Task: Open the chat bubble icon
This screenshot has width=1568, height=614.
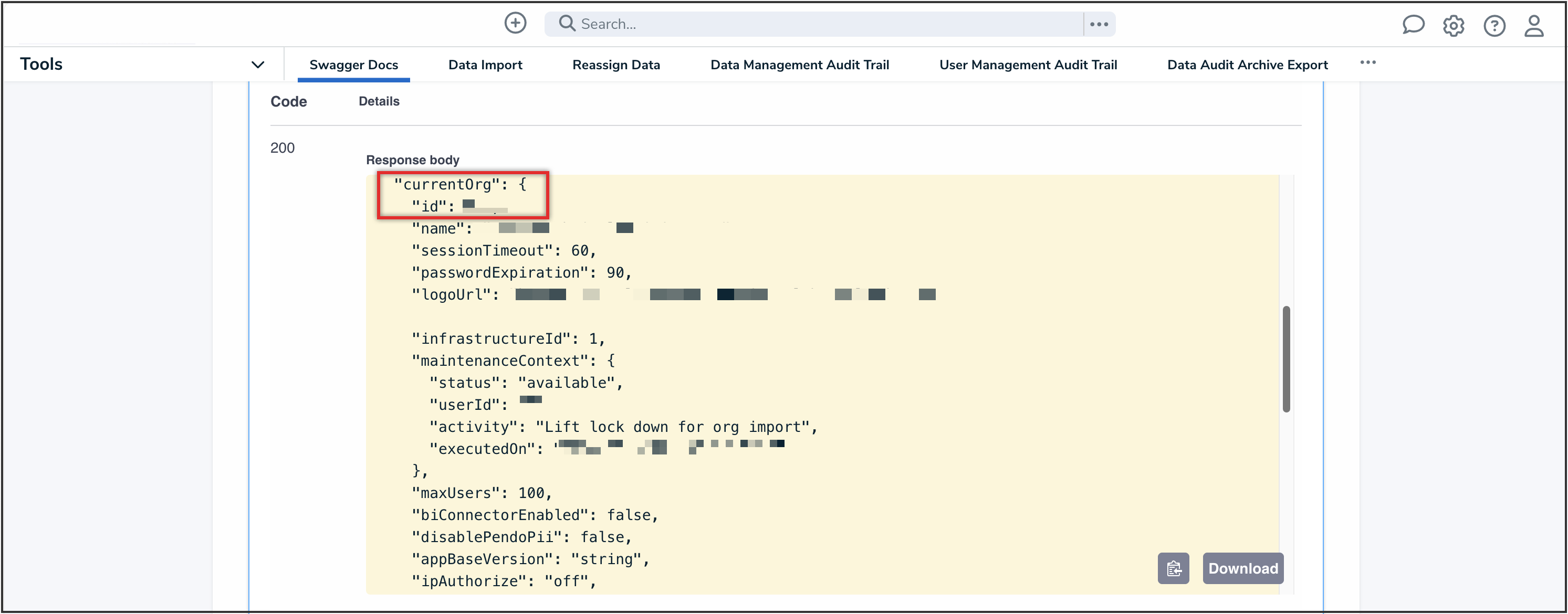Action: (1413, 25)
